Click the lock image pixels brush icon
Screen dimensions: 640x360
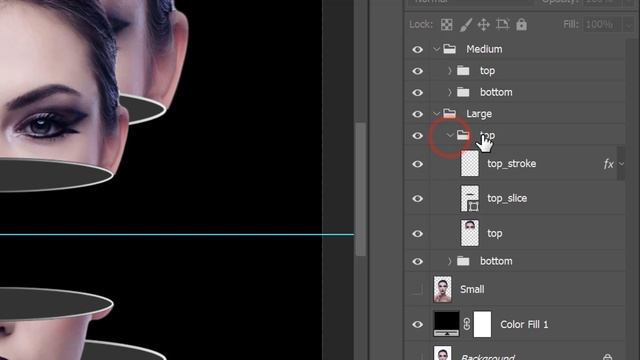465,25
